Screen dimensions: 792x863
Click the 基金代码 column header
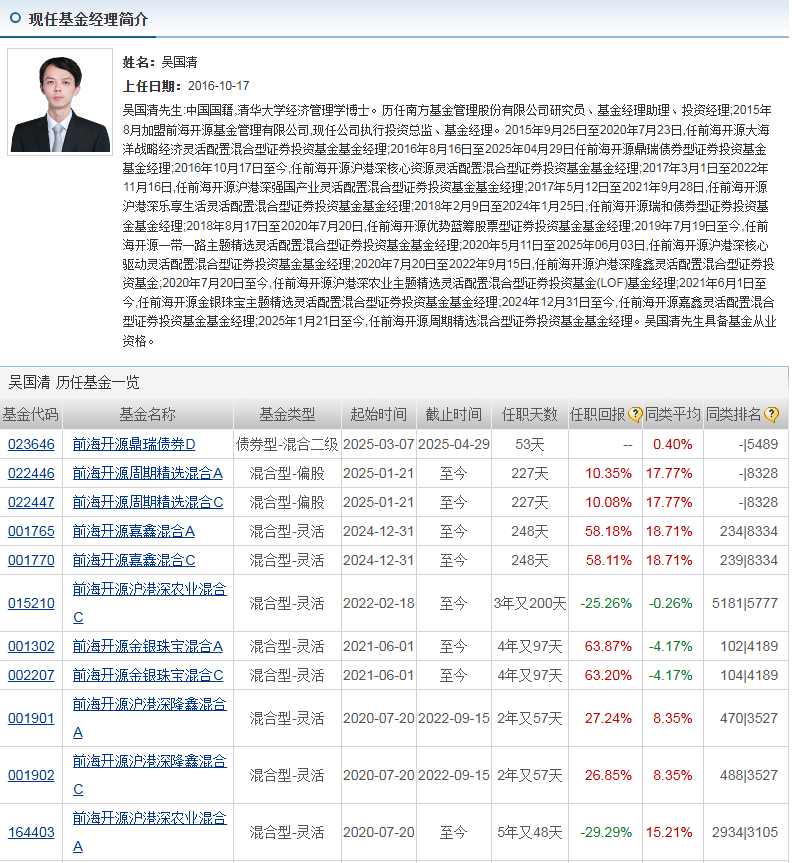tap(31, 414)
